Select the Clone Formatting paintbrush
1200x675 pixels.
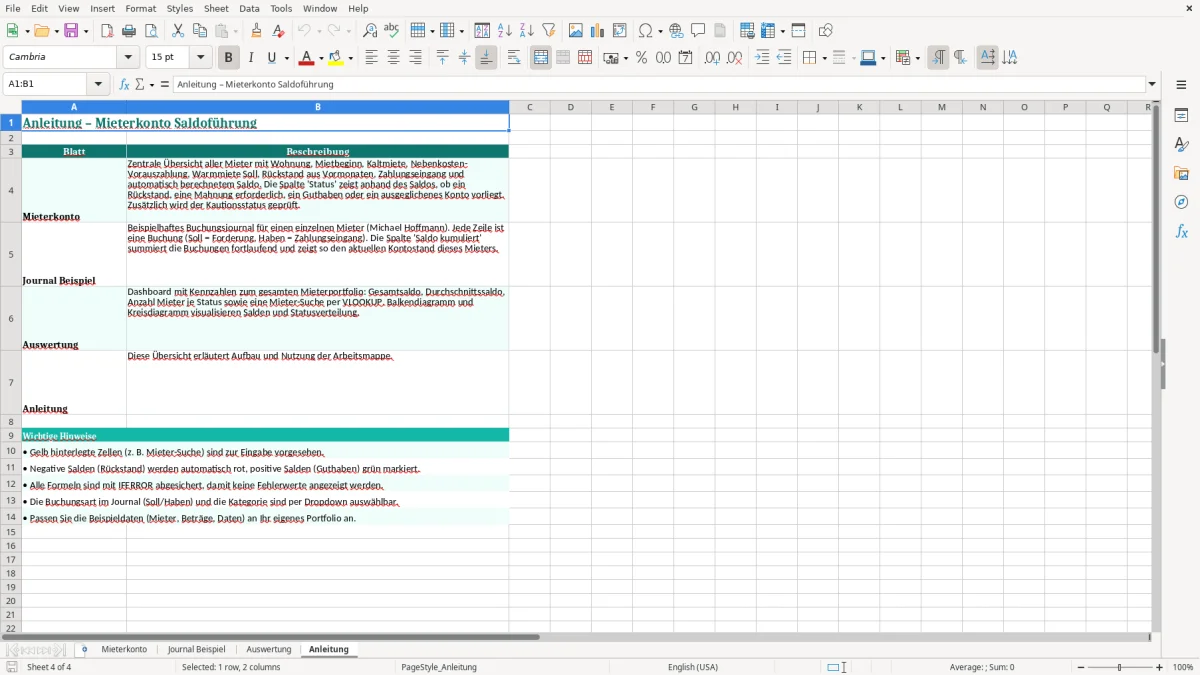pos(257,31)
